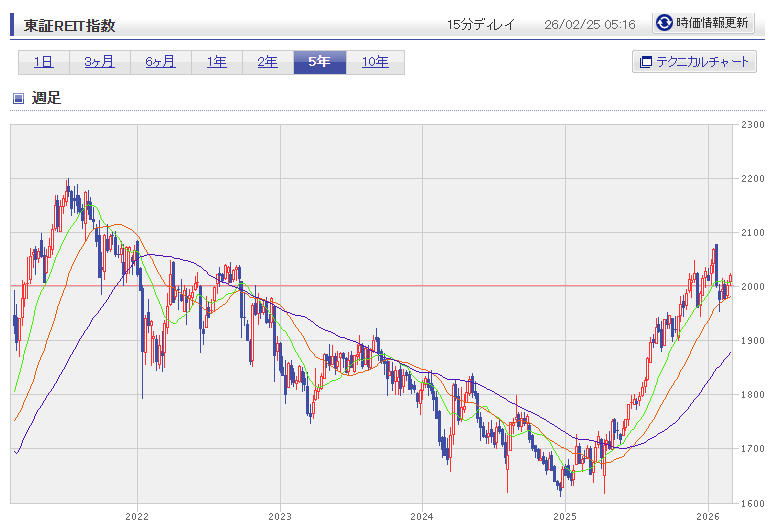Select the 1日 chart period tab
The width and height of the screenshot is (769, 526).
pos(44,62)
